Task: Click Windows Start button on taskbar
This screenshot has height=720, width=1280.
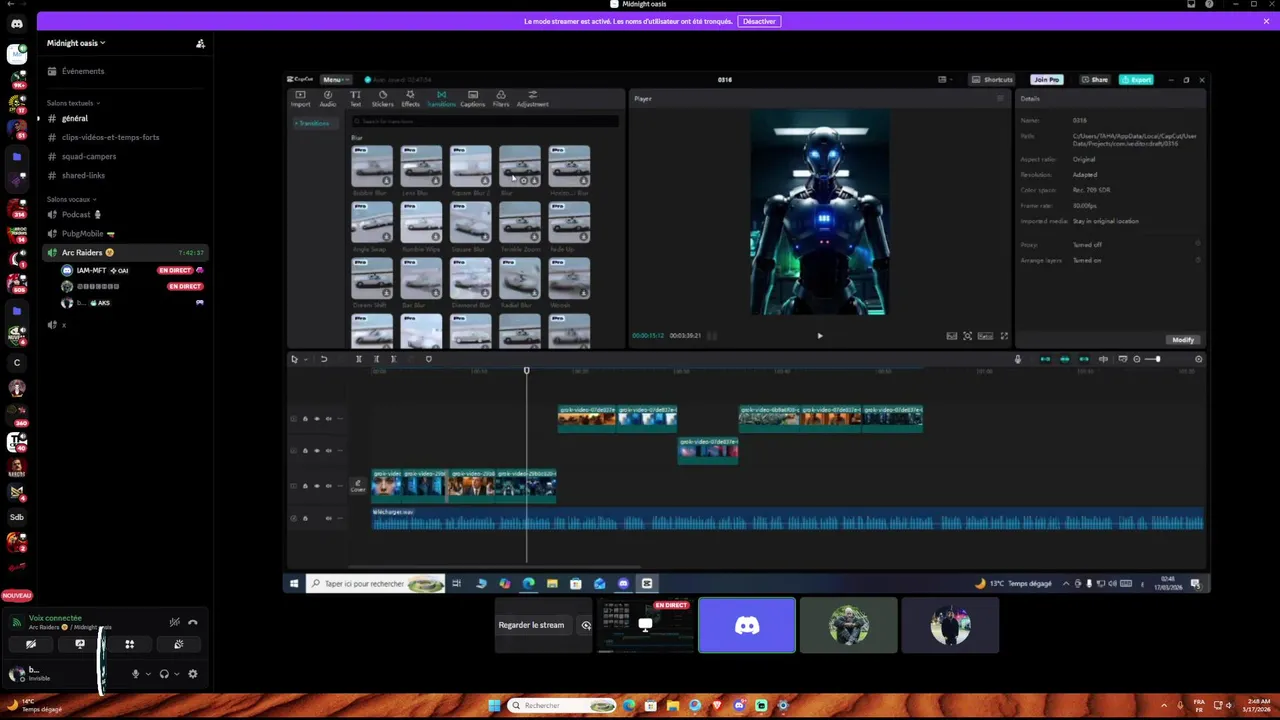Action: pos(494,705)
